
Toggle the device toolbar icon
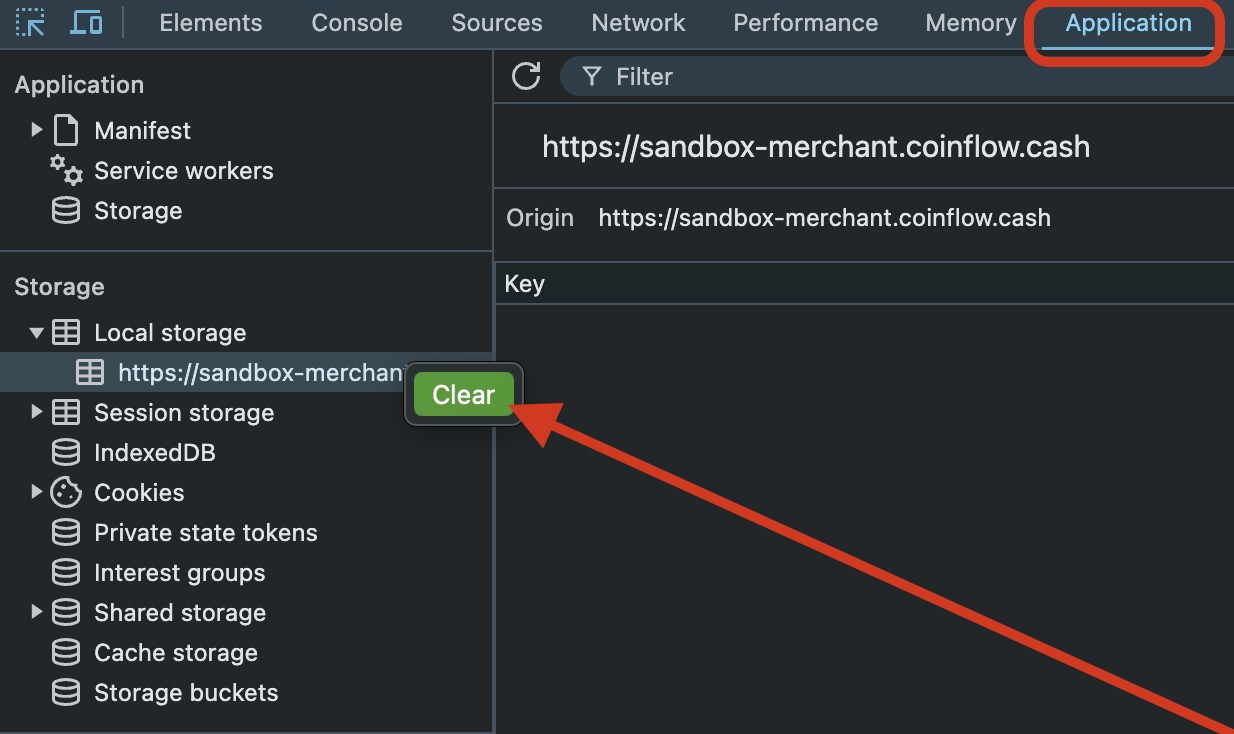87,22
